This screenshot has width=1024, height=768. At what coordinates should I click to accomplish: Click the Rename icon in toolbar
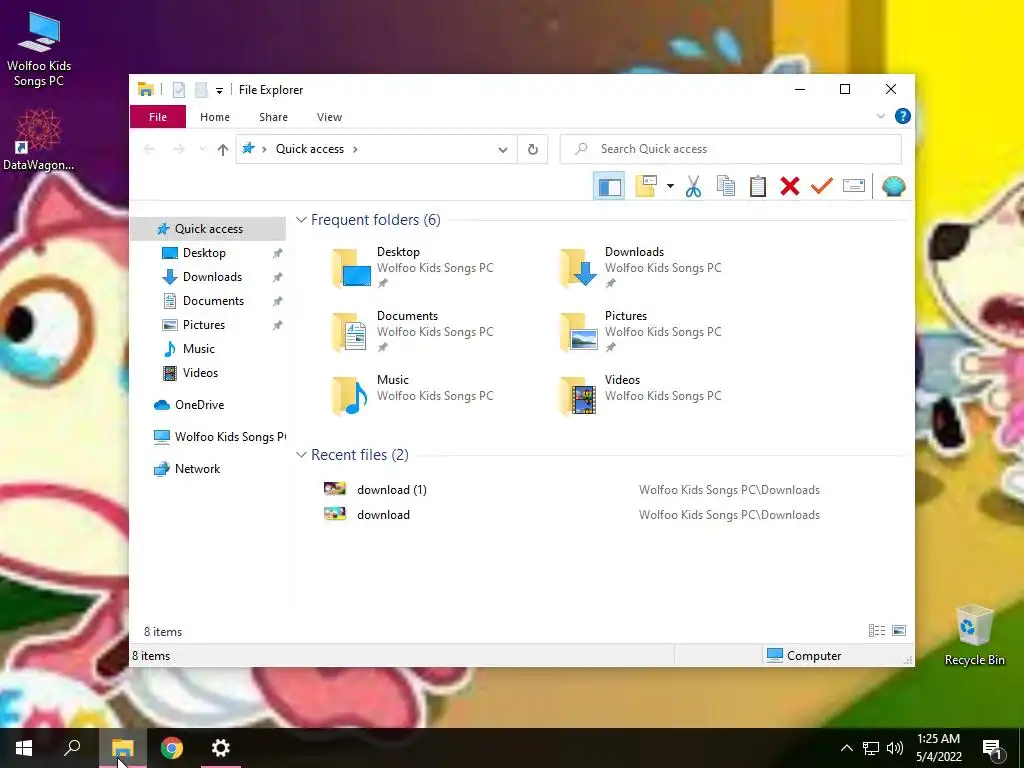point(854,187)
